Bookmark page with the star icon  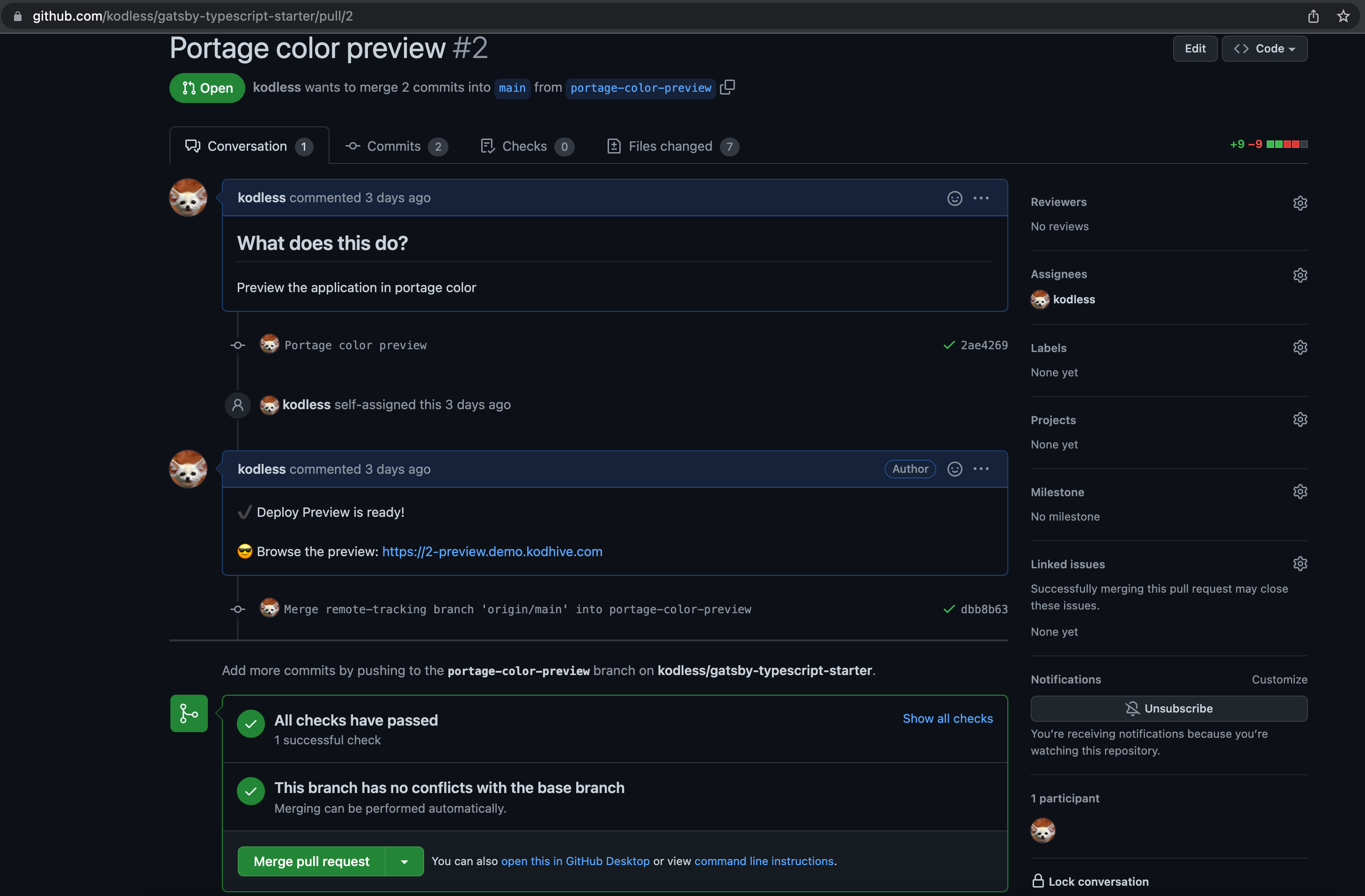tap(1343, 16)
